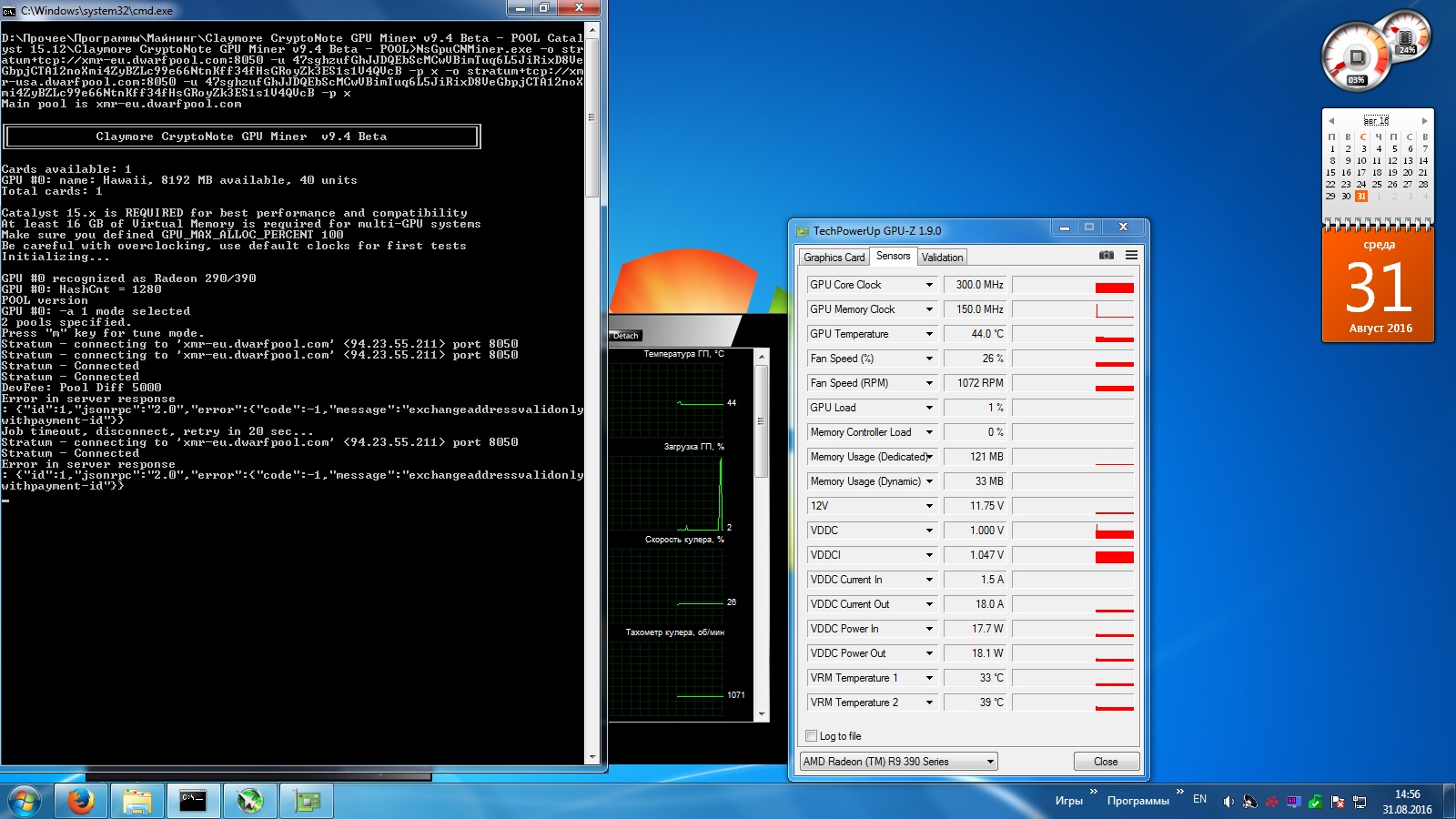The width and height of the screenshot is (1456, 819).
Task: Expand the GPU Load sensor dropdown
Action: pyautogui.click(x=929, y=408)
